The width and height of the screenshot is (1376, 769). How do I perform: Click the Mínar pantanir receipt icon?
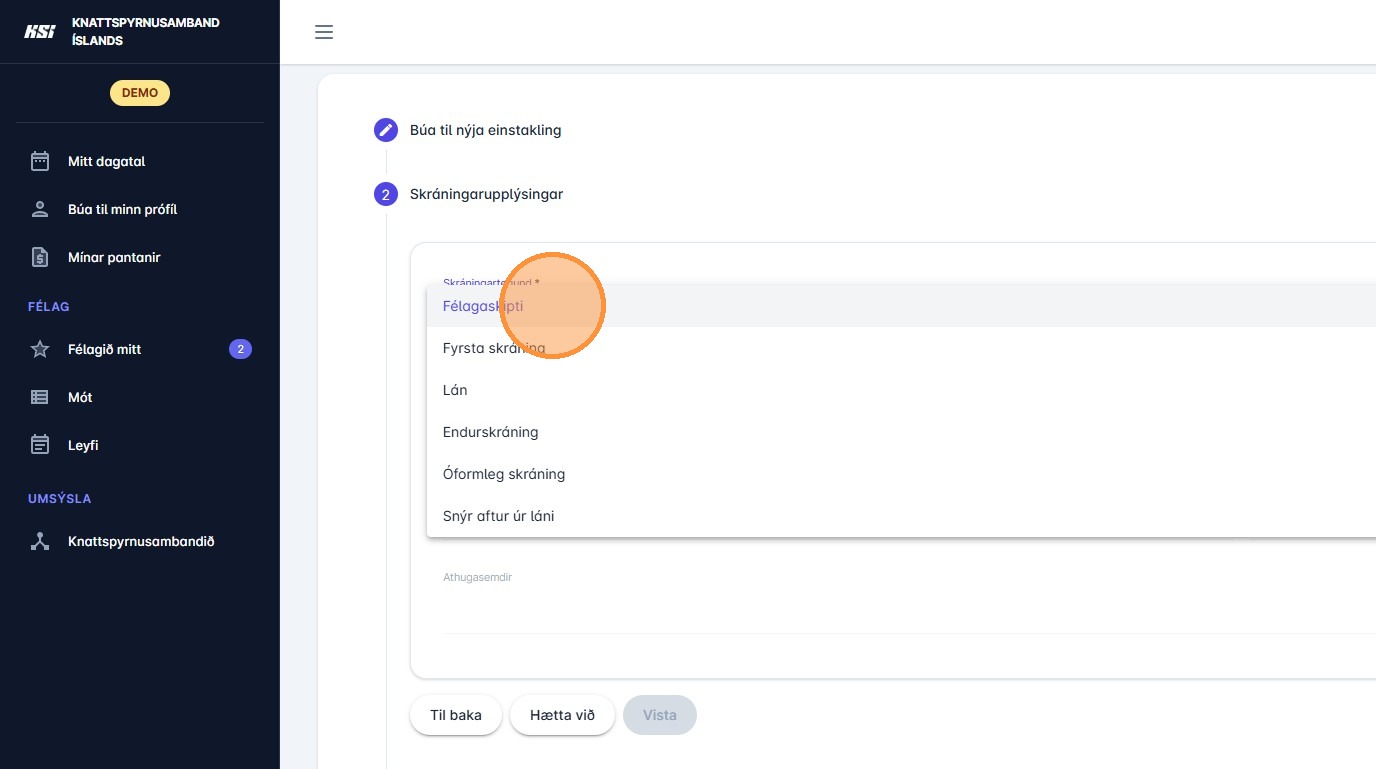point(40,257)
